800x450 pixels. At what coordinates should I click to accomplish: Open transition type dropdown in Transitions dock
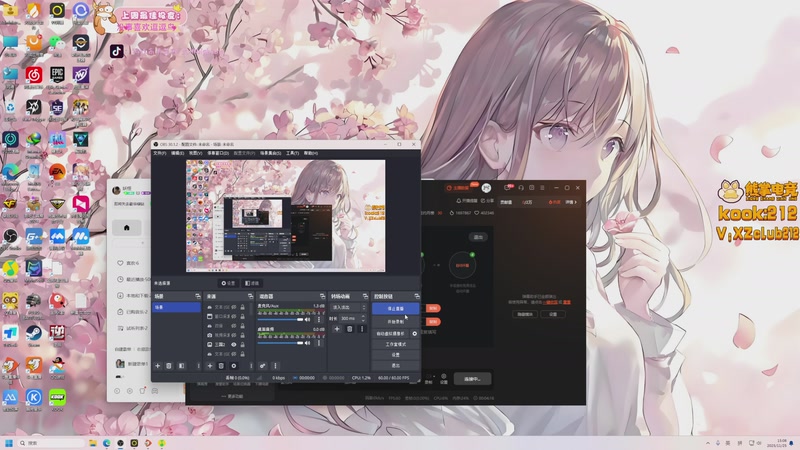(x=348, y=307)
